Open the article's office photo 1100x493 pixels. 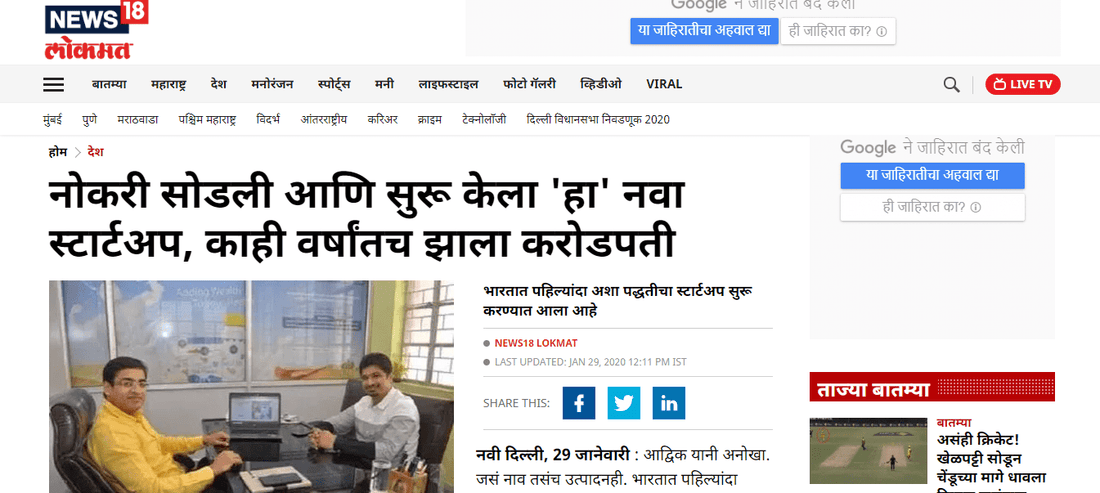(251, 386)
